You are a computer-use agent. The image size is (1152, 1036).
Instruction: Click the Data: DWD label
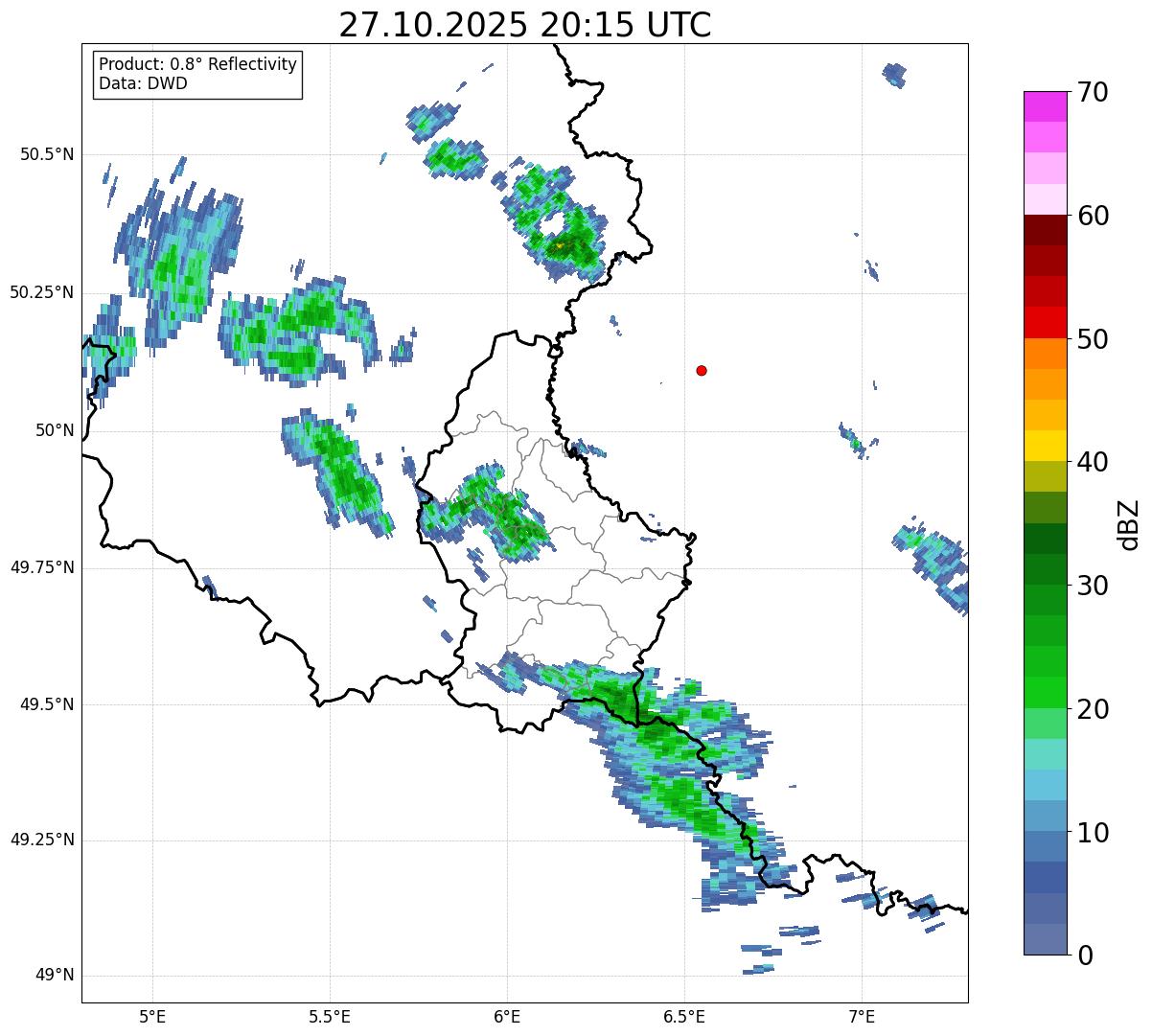point(143,83)
